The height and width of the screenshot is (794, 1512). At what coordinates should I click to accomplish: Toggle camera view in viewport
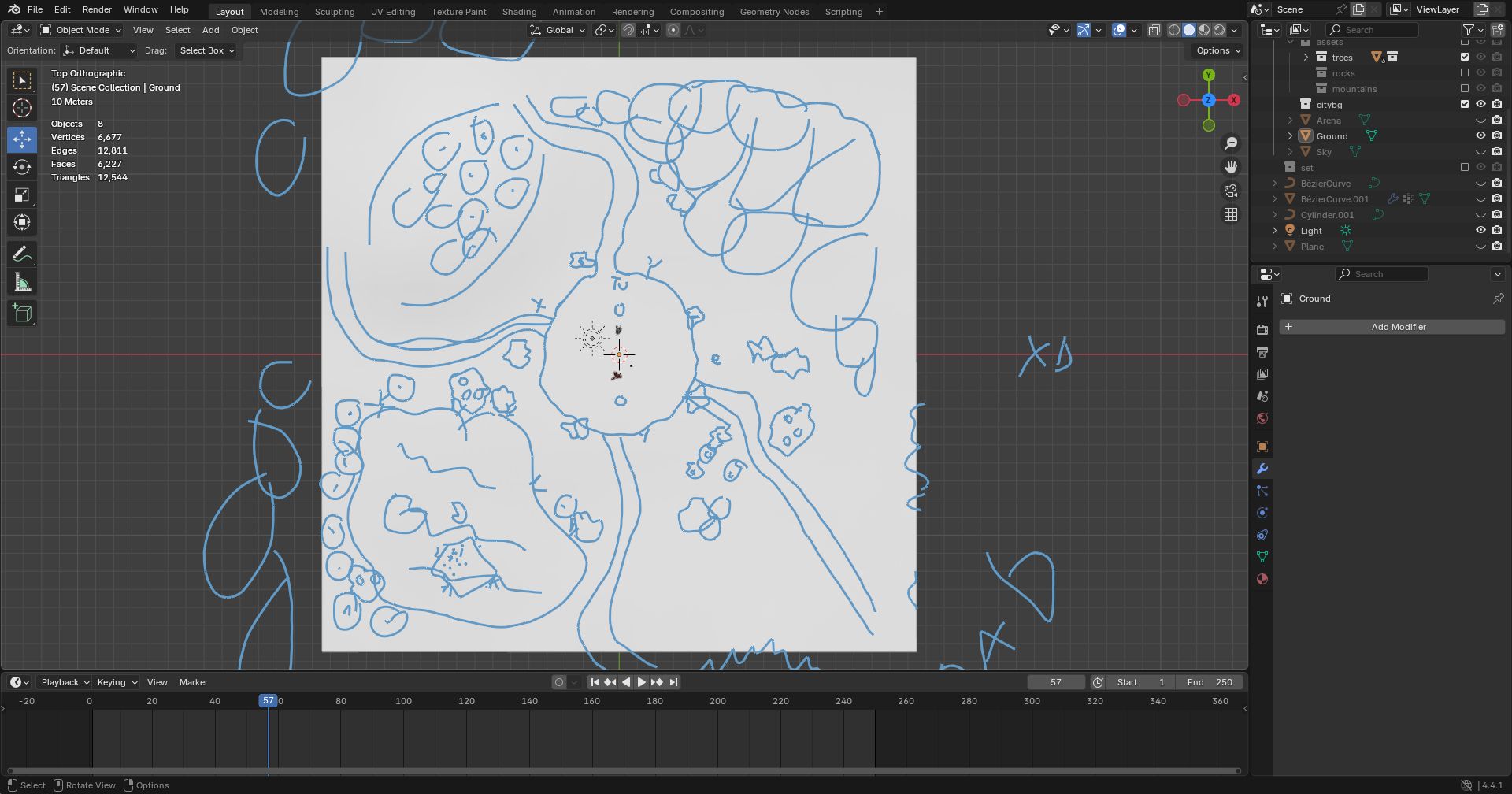pos(1230,191)
